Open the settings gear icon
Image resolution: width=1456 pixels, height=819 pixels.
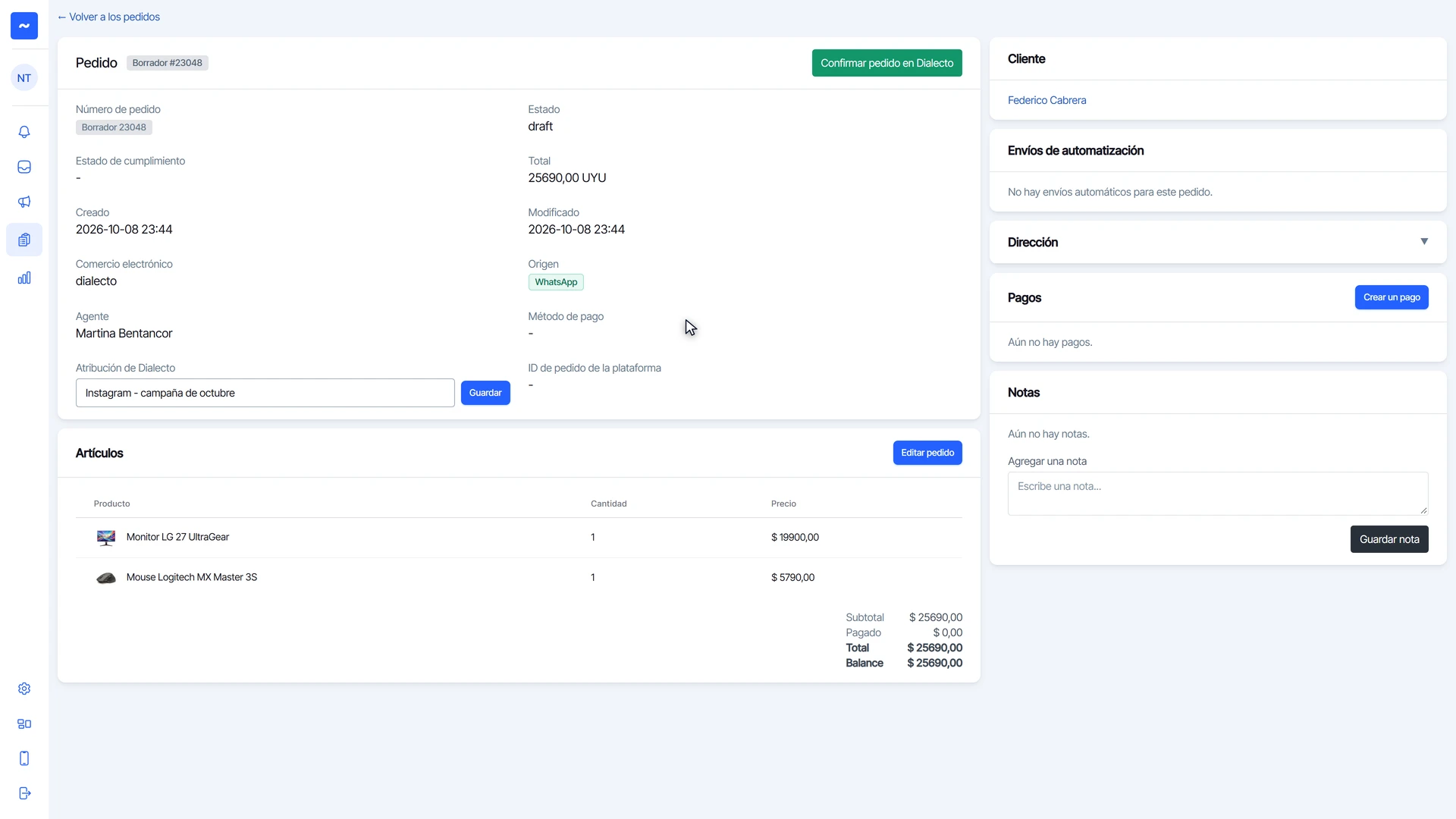point(24,689)
